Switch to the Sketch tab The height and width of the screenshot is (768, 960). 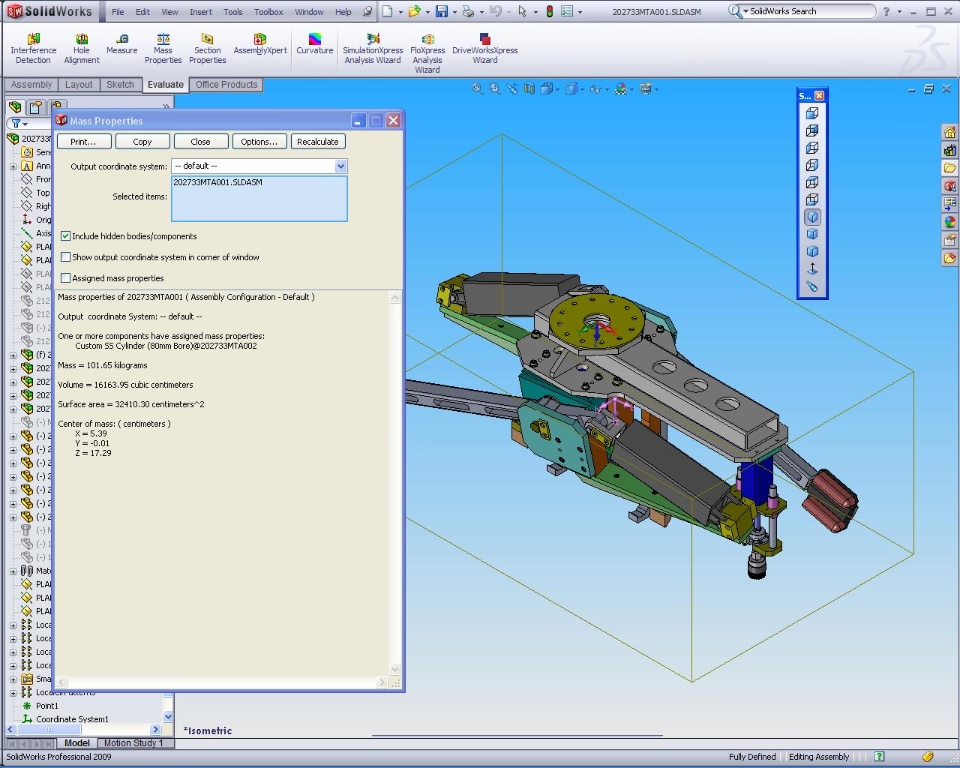[x=120, y=85]
